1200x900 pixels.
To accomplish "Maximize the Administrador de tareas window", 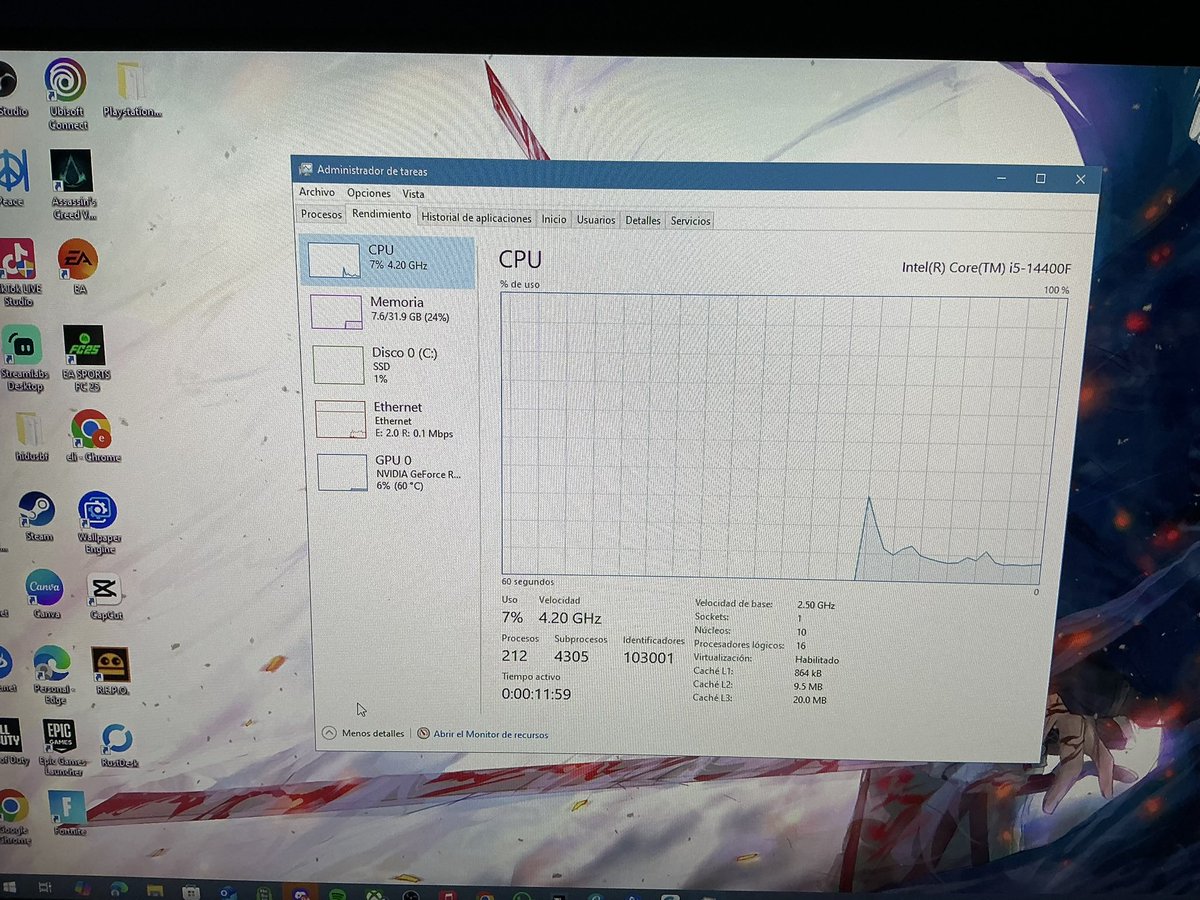I will (x=1040, y=178).
